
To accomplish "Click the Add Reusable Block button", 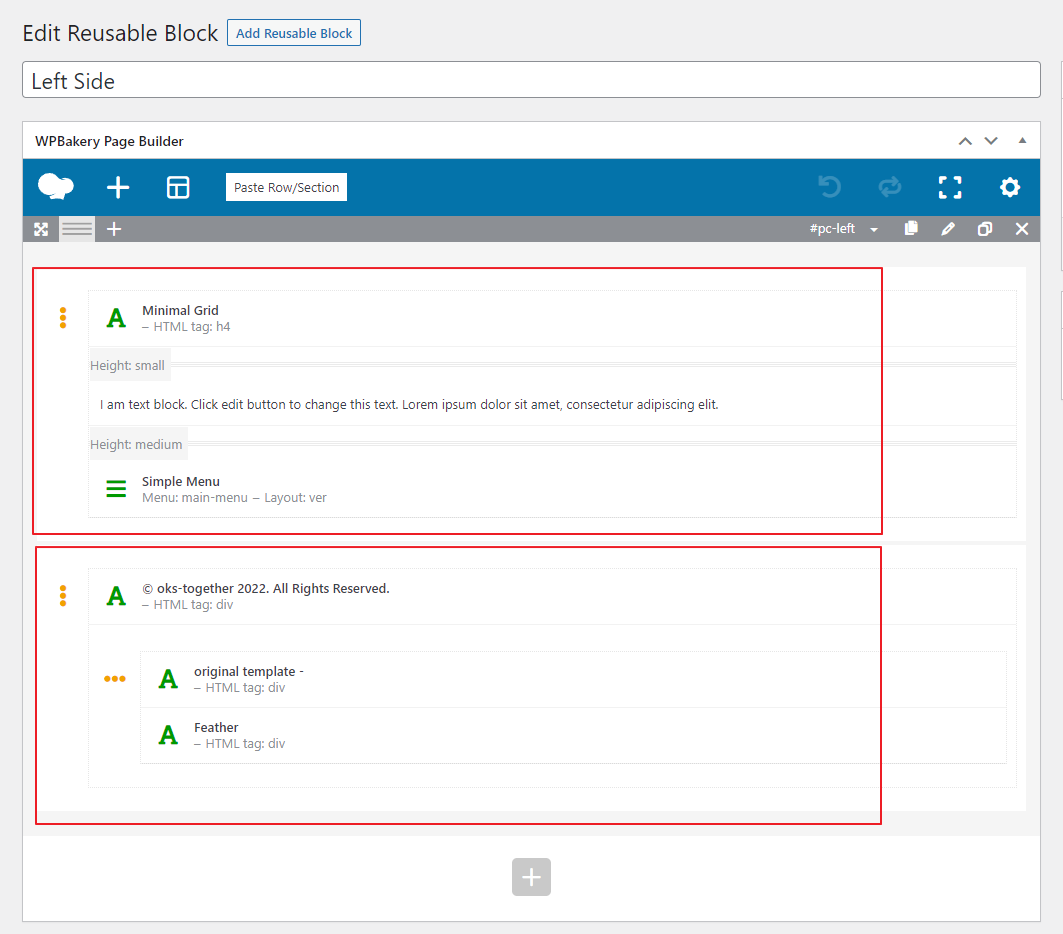I will tap(294, 33).
